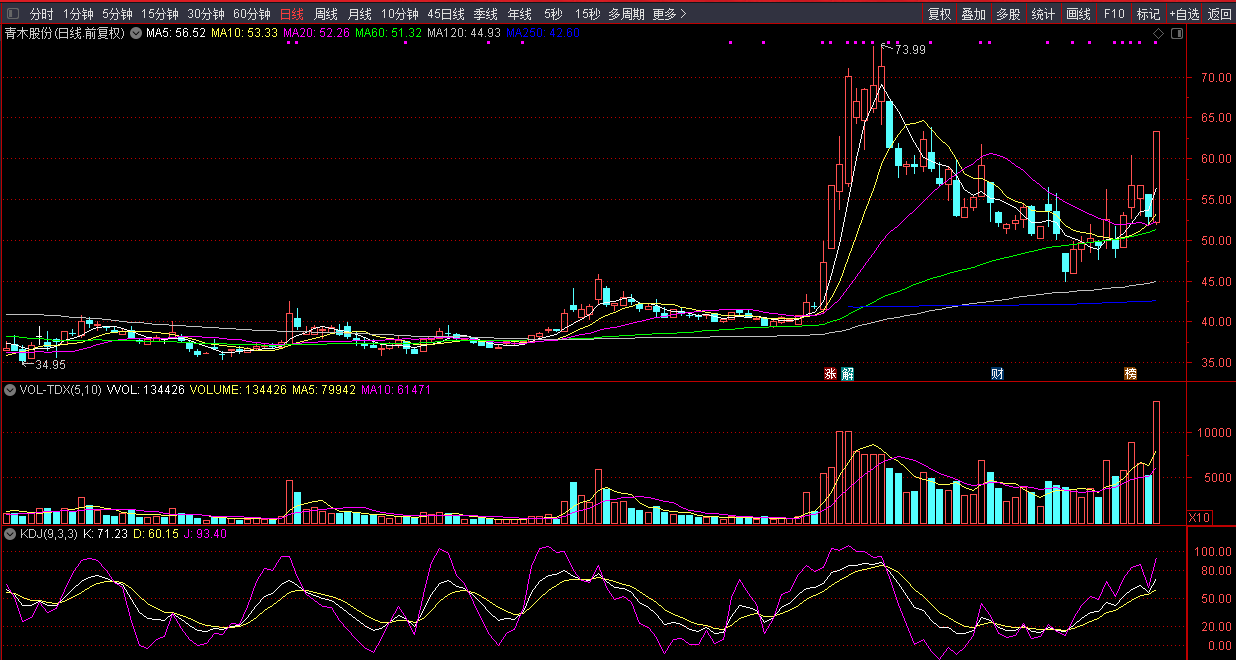
Task: Switch to 周线 weekly chart
Action: pos(326,14)
